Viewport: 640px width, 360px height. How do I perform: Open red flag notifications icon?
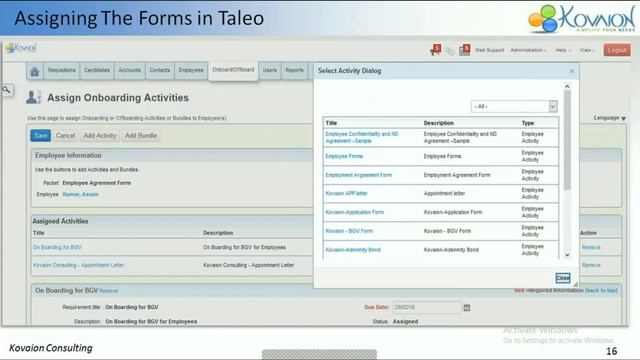(x=436, y=50)
